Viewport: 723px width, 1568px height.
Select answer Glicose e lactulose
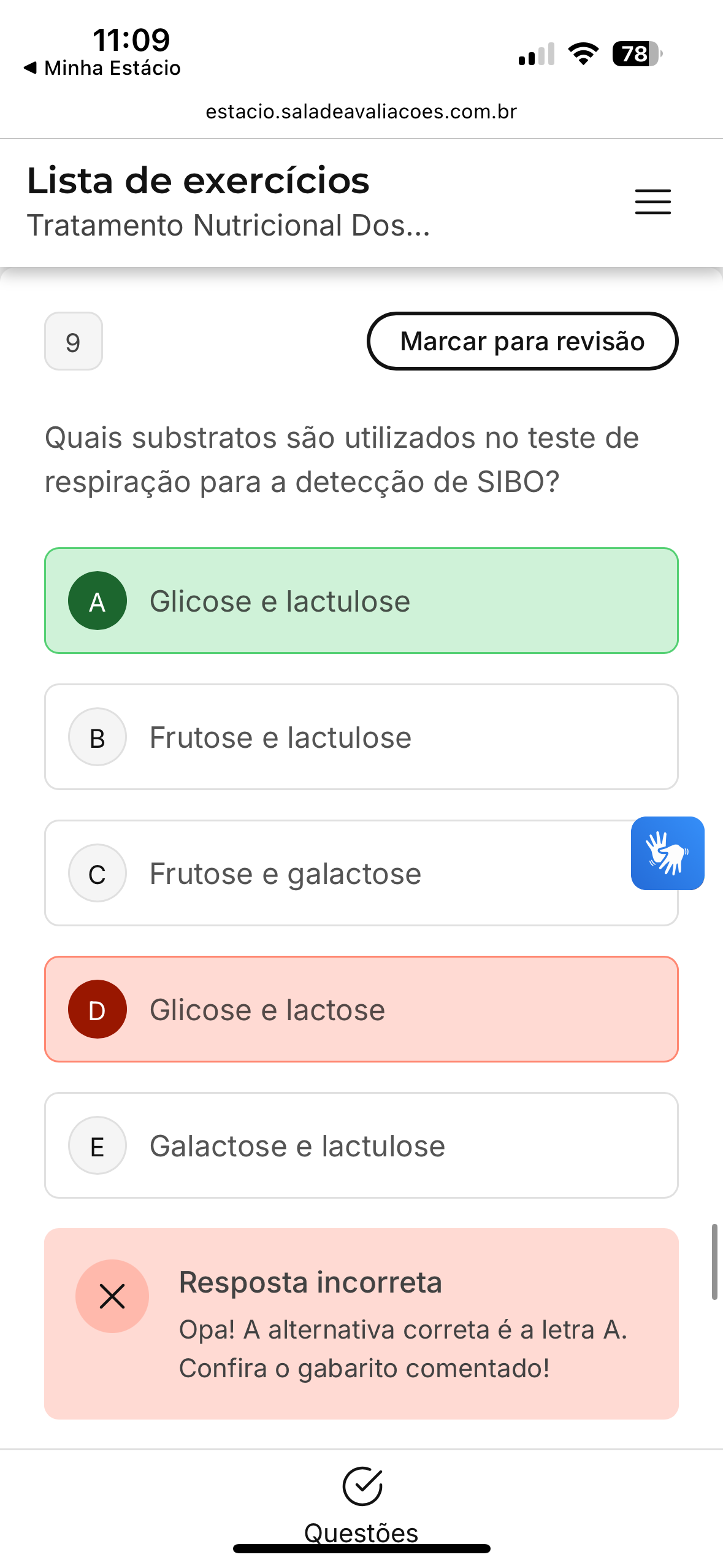(280, 601)
